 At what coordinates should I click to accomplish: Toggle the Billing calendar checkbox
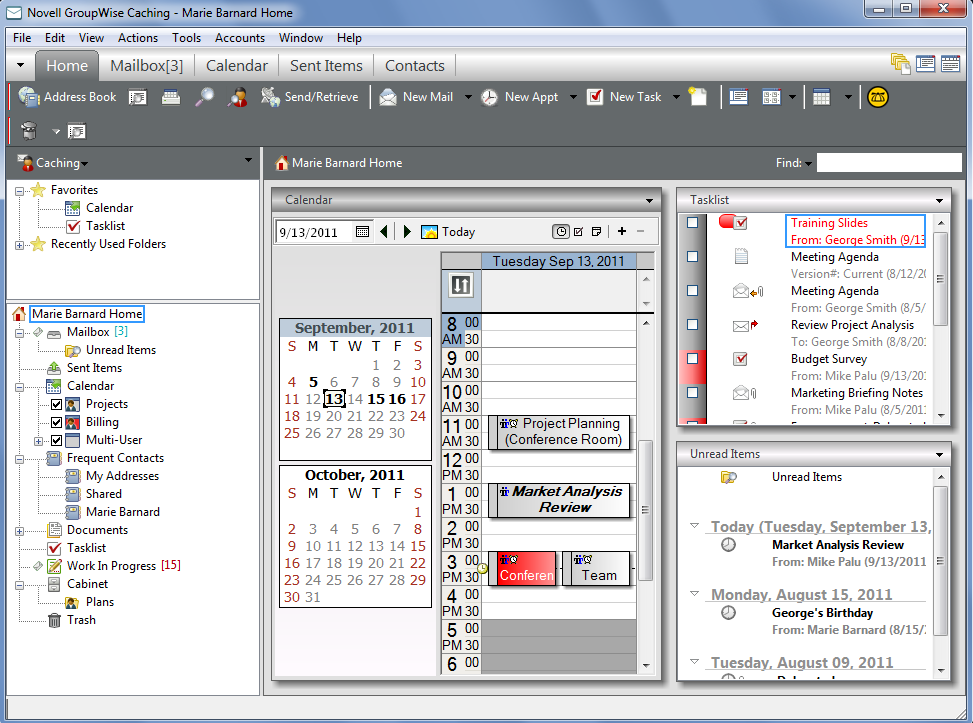(57, 422)
